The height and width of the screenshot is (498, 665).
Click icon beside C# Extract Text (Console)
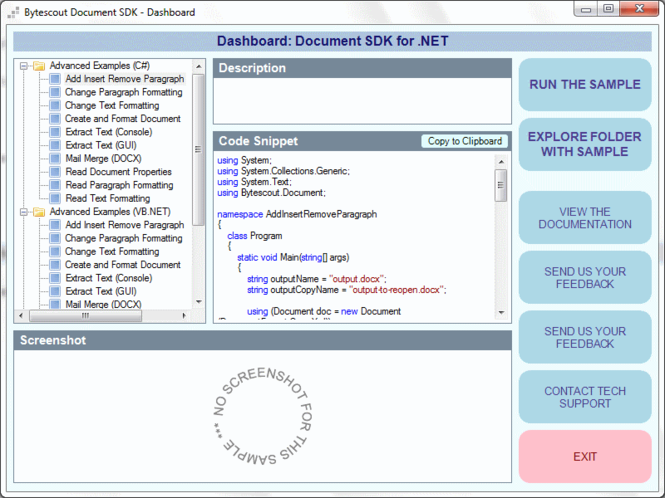pos(55,132)
